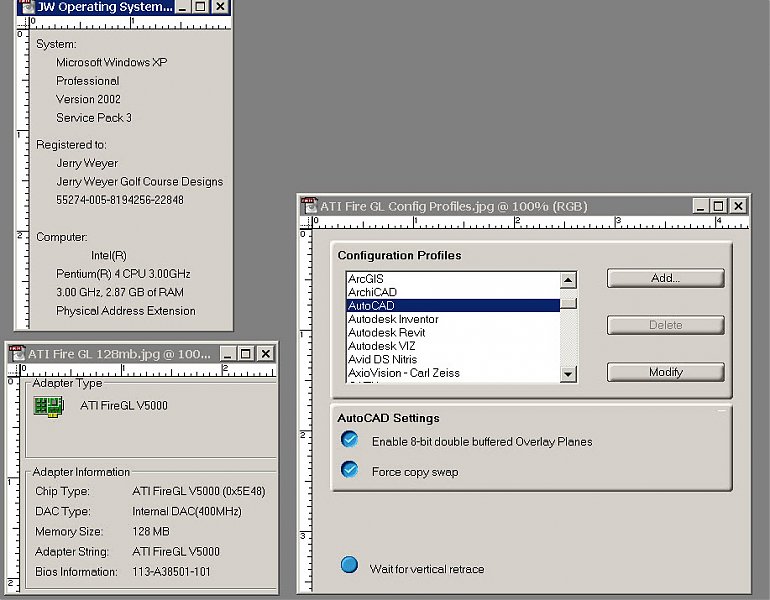Click the Jerry Weyer Golf Course Designs text

tap(139, 182)
